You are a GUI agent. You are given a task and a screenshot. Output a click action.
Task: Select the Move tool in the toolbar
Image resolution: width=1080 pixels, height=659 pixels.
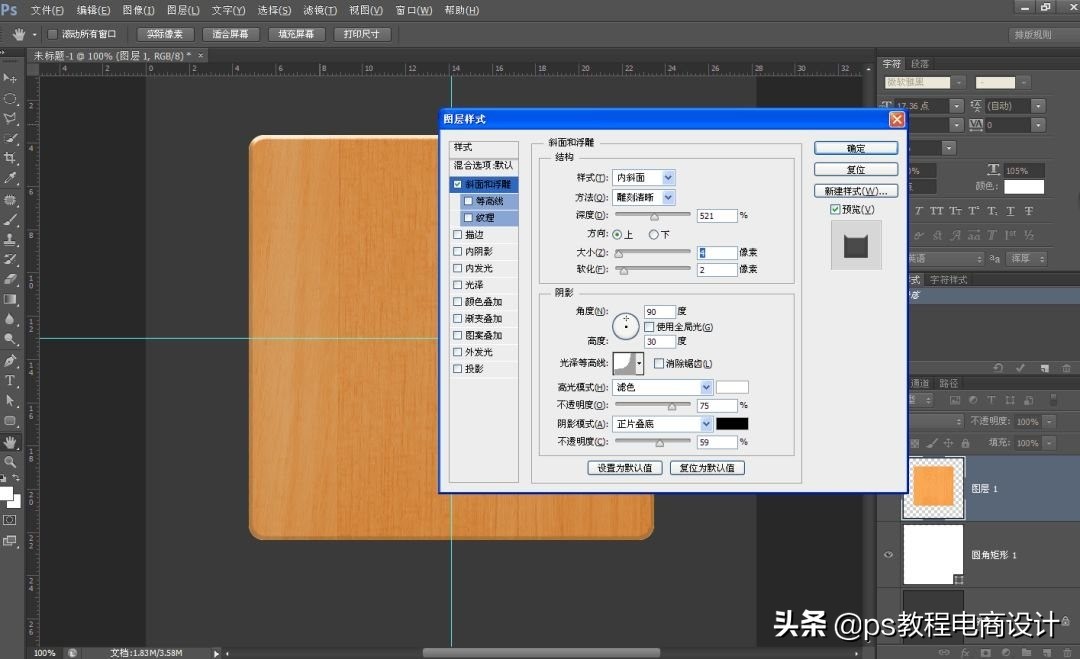pos(10,78)
